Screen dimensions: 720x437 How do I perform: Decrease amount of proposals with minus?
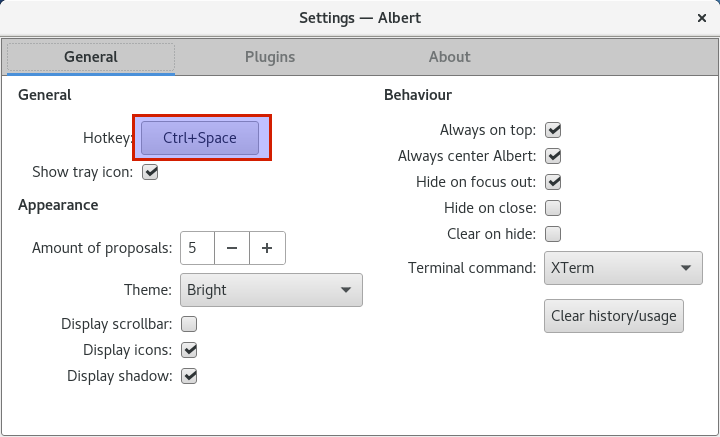point(232,248)
